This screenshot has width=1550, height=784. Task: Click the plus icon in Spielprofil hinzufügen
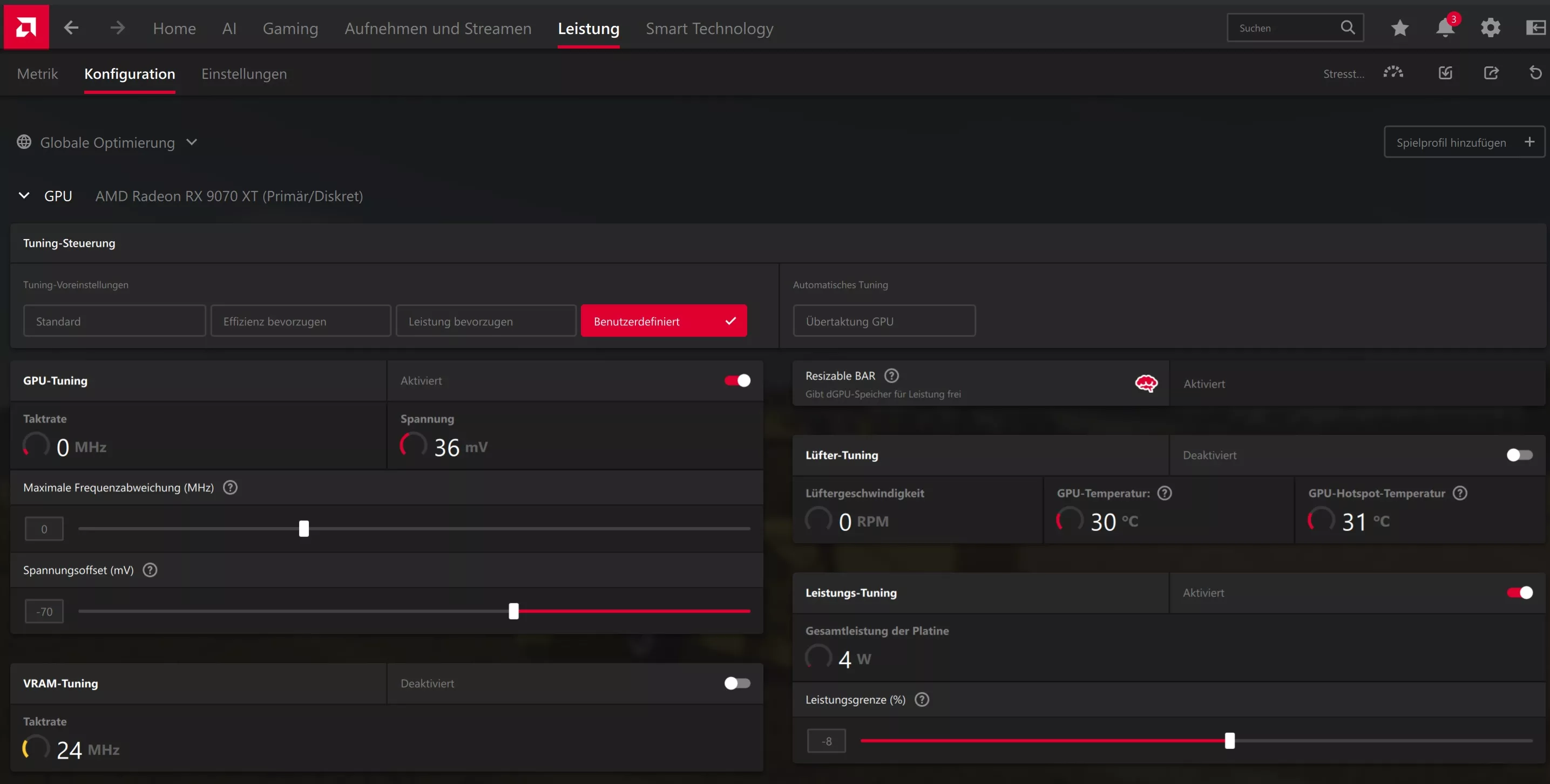pyautogui.click(x=1529, y=142)
